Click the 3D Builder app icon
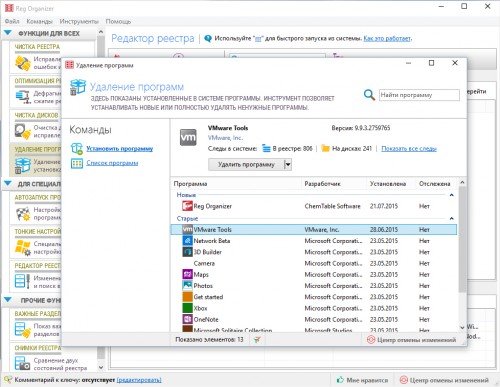The width and height of the screenshot is (500, 387). tap(187, 252)
